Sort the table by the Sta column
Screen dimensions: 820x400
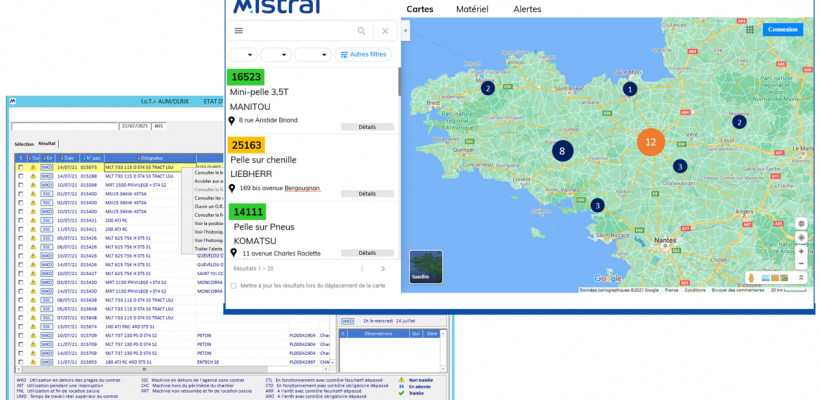(x=33, y=158)
